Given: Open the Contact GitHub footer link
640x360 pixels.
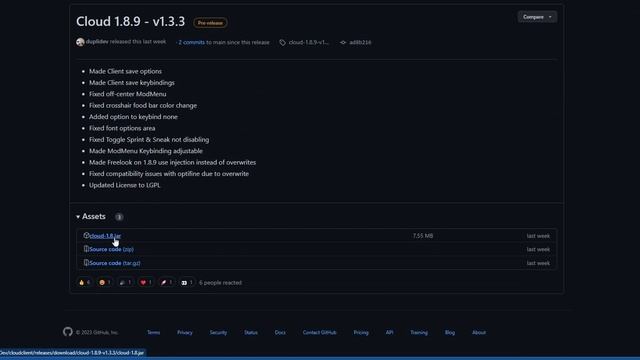Looking at the screenshot, I should (320, 333).
